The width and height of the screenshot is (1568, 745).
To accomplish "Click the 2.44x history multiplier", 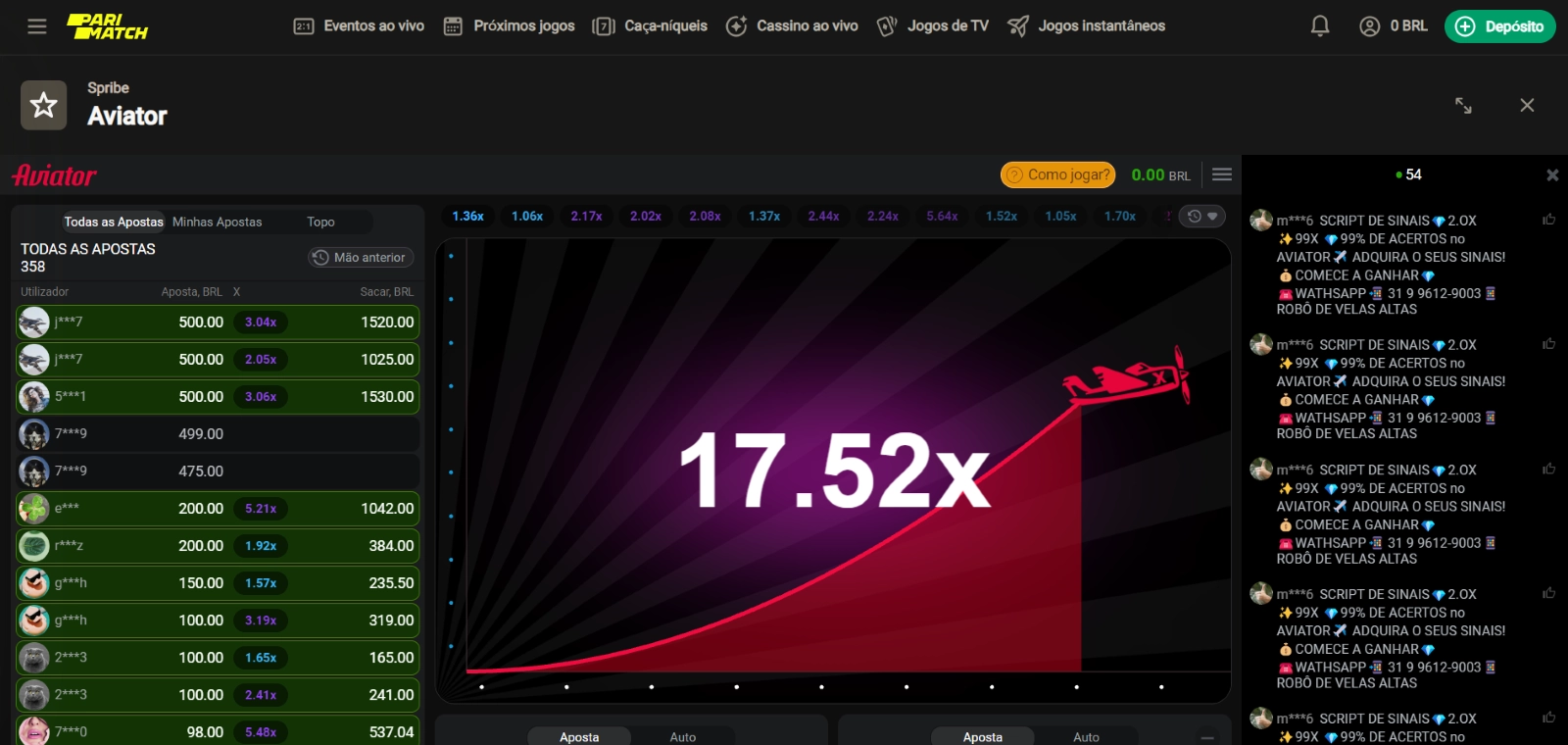I will pyautogui.click(x=823, y=216).
